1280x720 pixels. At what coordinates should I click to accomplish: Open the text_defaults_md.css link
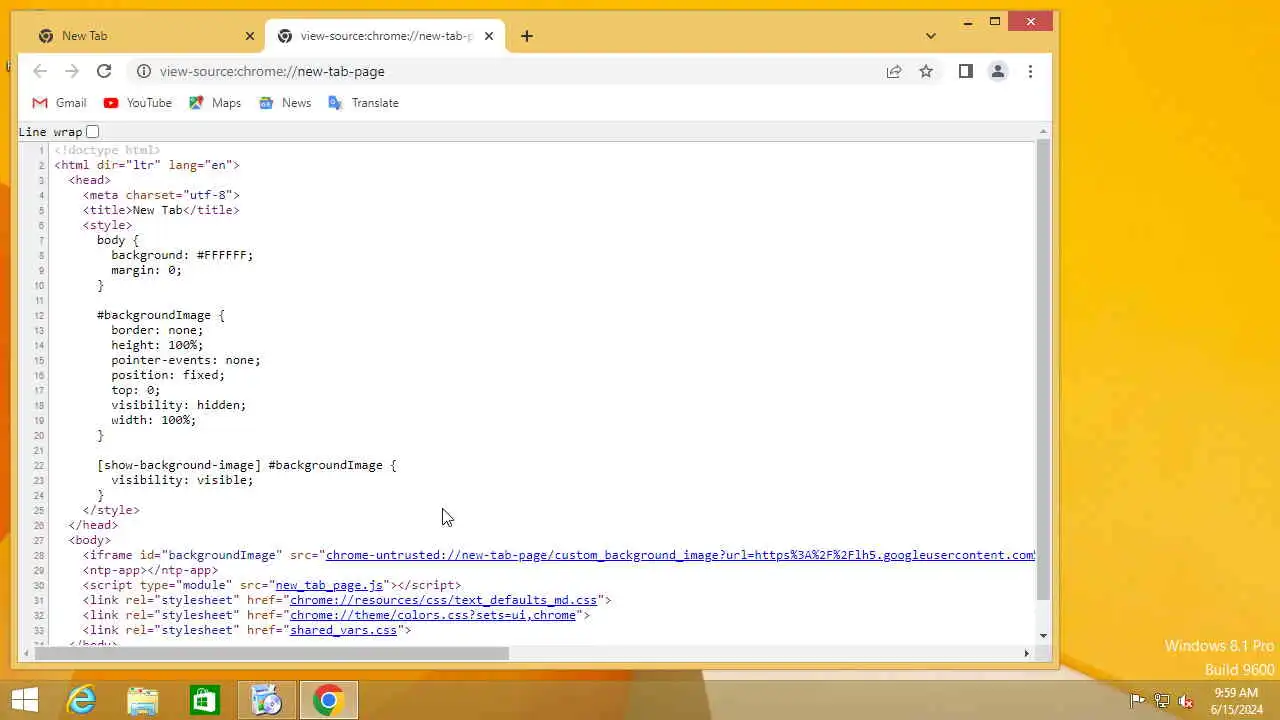(x=443, y=600)
